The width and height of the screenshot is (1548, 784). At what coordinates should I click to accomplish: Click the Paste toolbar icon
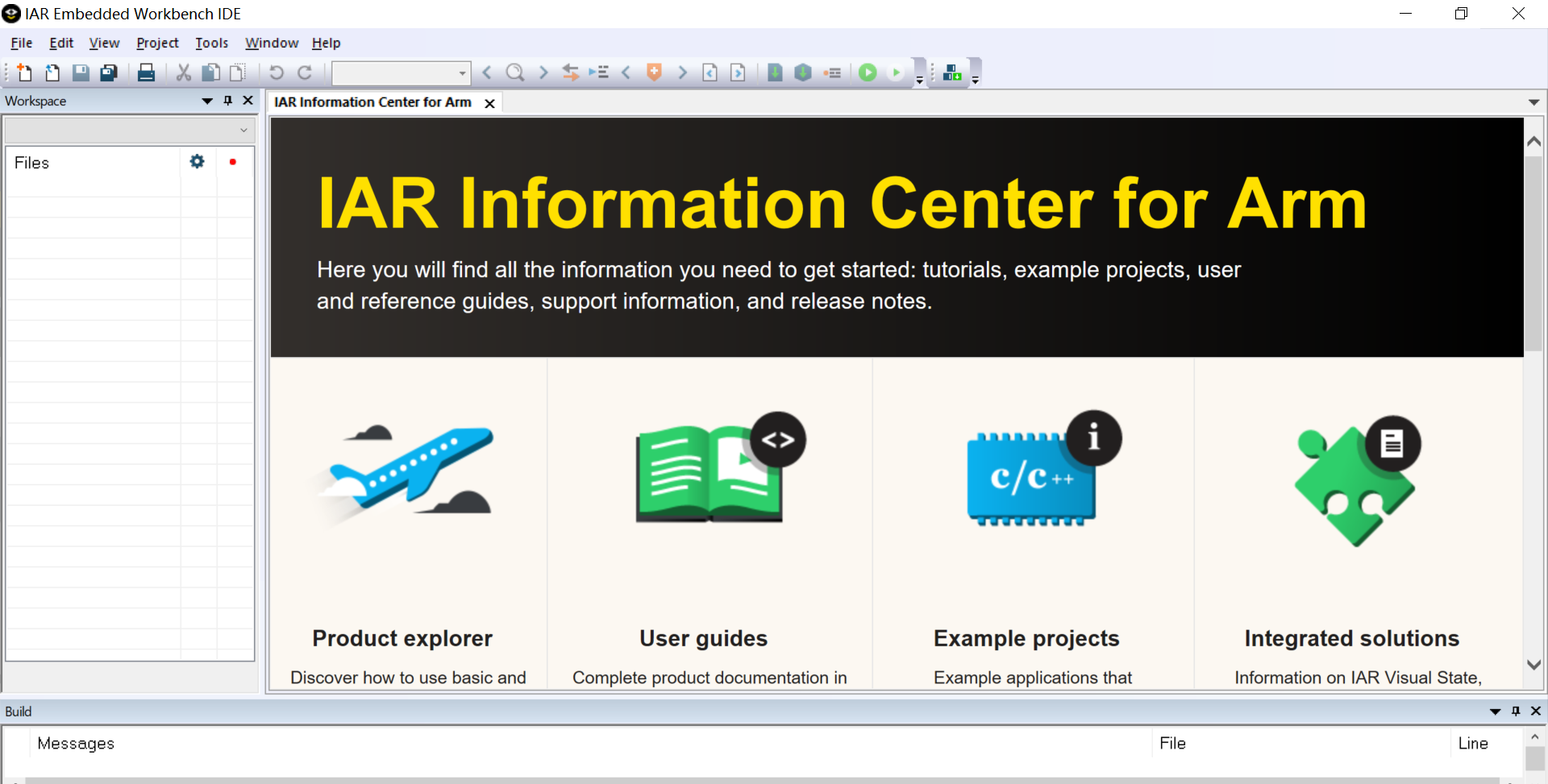click(x=239, y=73)
